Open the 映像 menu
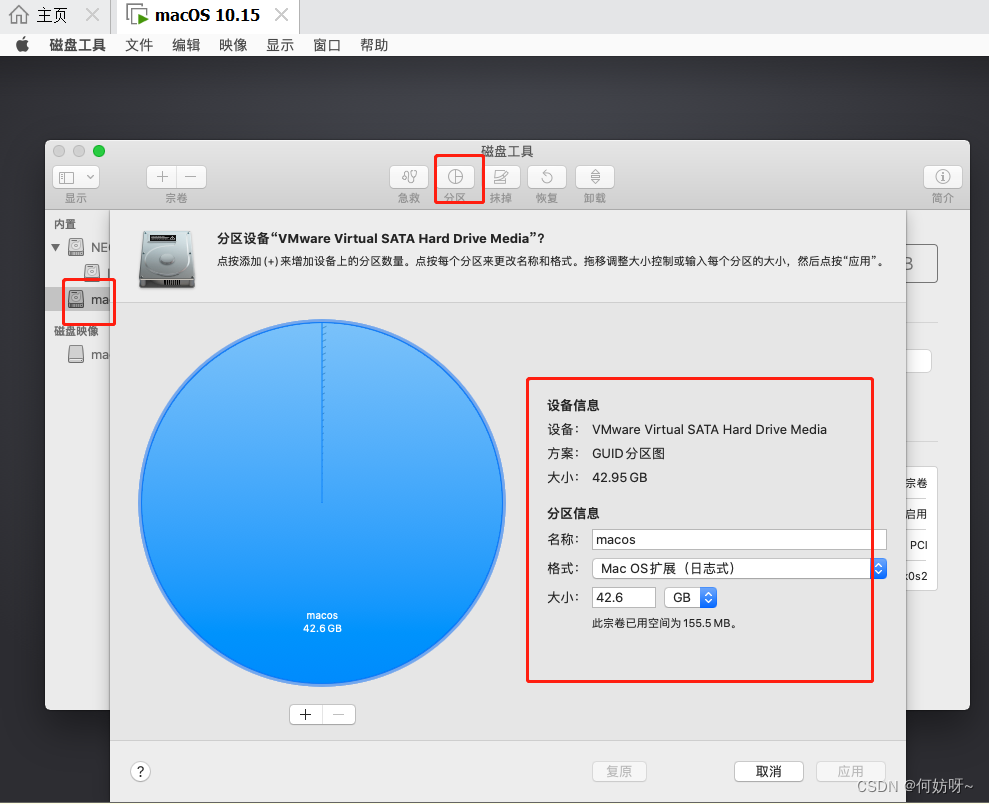Viewport: 989px width, 804px height. [x=233, y=45]
